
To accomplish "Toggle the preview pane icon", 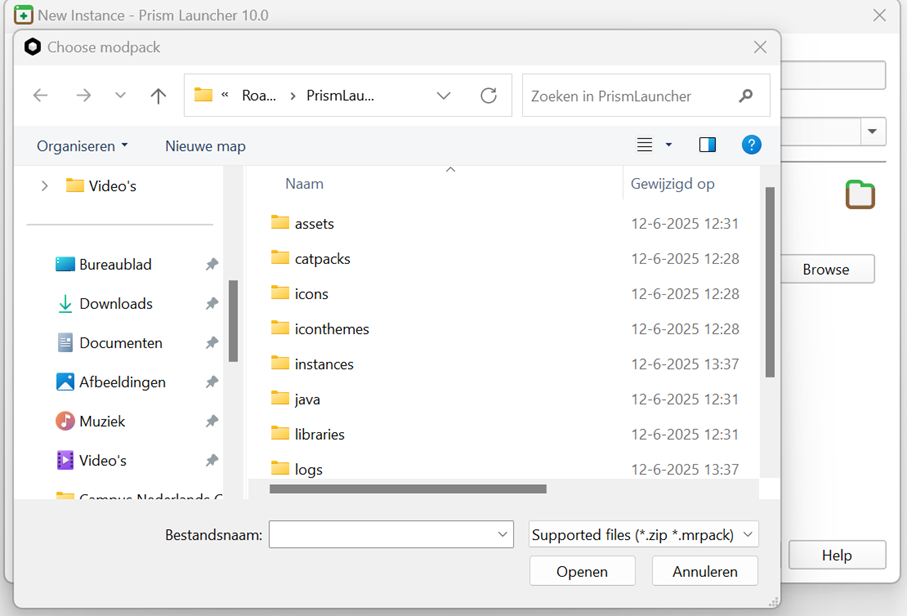I will pyautogui.click(x=707, y=144).
